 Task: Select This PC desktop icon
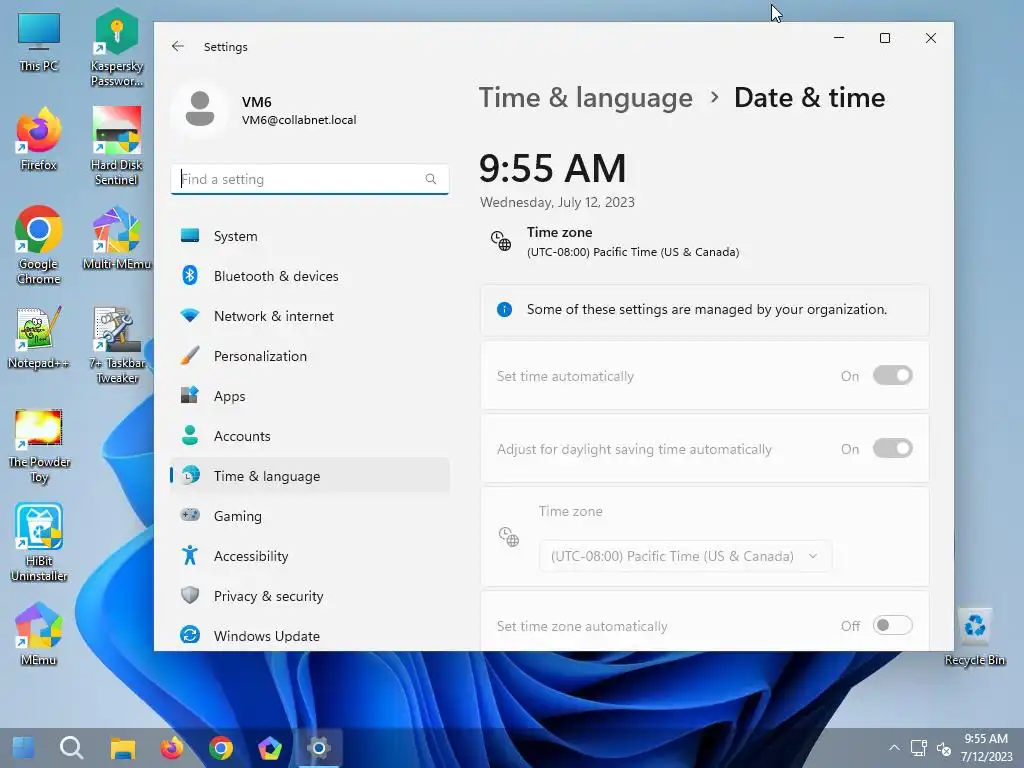click(x=39, y=42)
